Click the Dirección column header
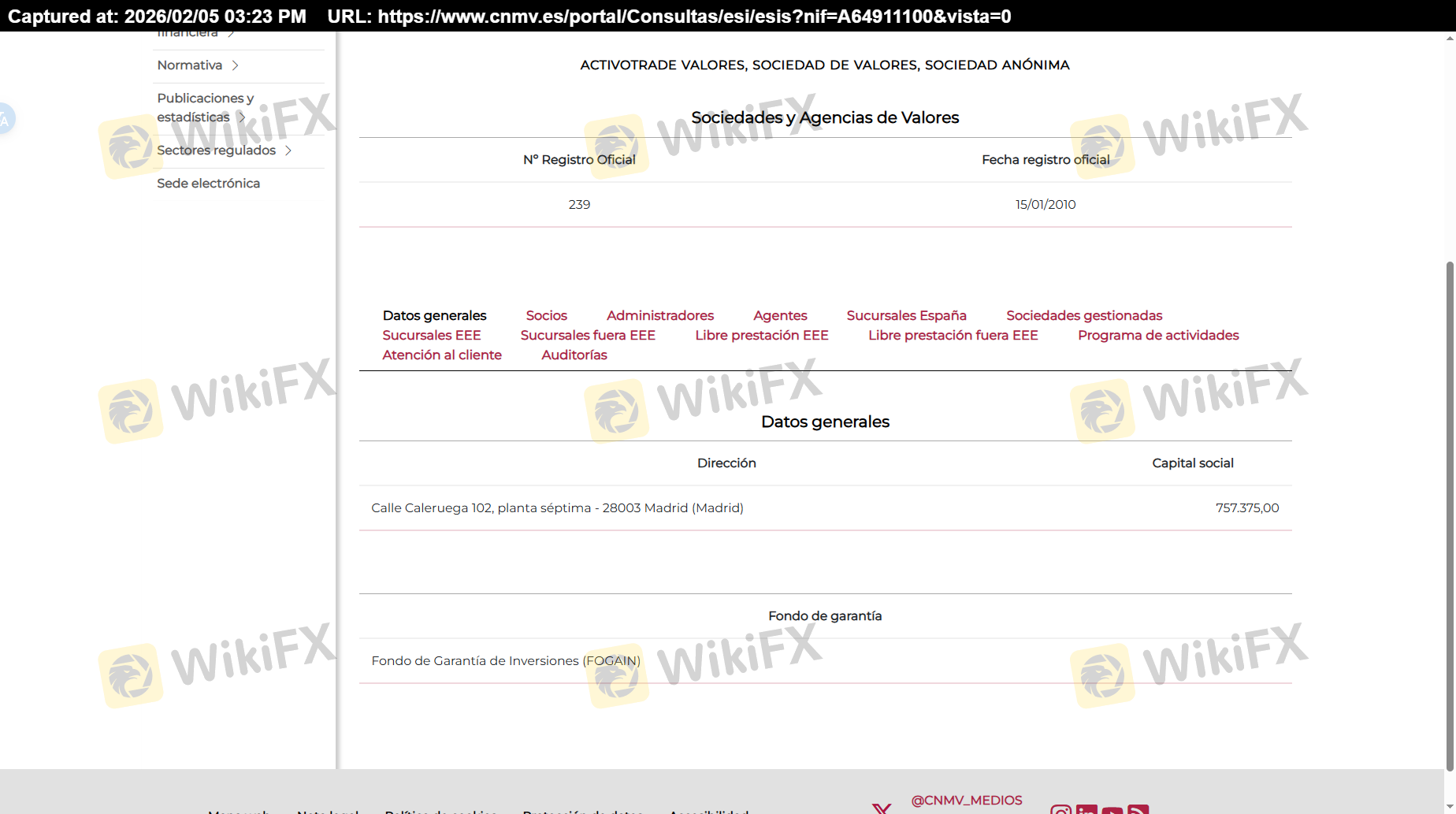Screen dimensions: 1456x814 point(726,463)
